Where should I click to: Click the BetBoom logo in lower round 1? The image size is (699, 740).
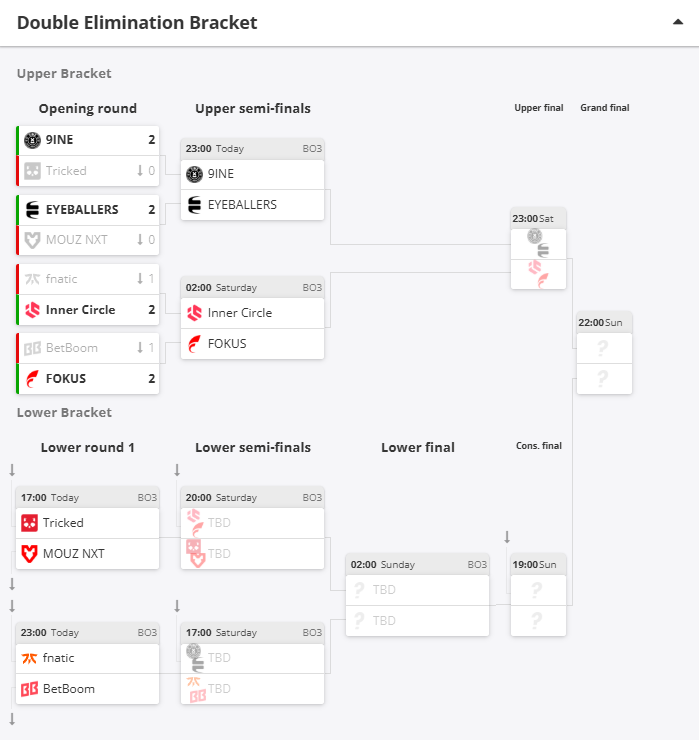coord(30,689)
